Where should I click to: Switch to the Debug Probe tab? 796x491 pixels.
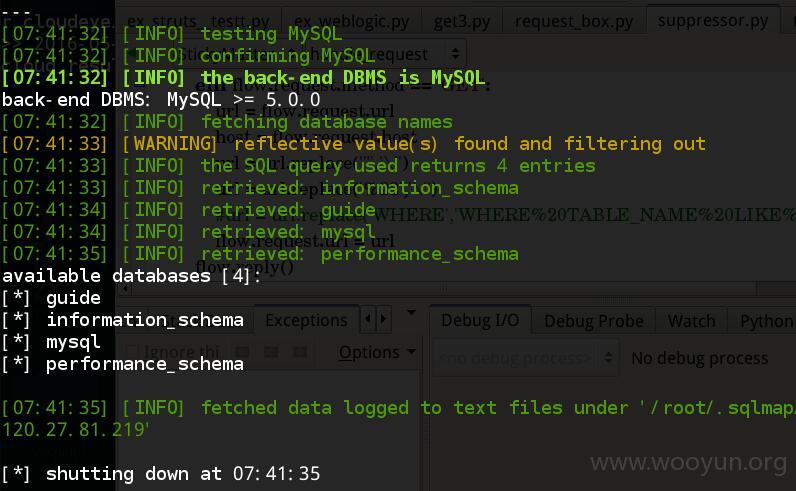click(593, 321)
